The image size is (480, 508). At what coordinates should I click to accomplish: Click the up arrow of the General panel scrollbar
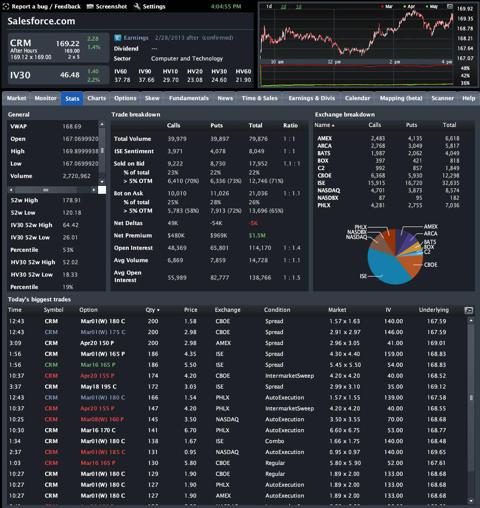[102, 124]
